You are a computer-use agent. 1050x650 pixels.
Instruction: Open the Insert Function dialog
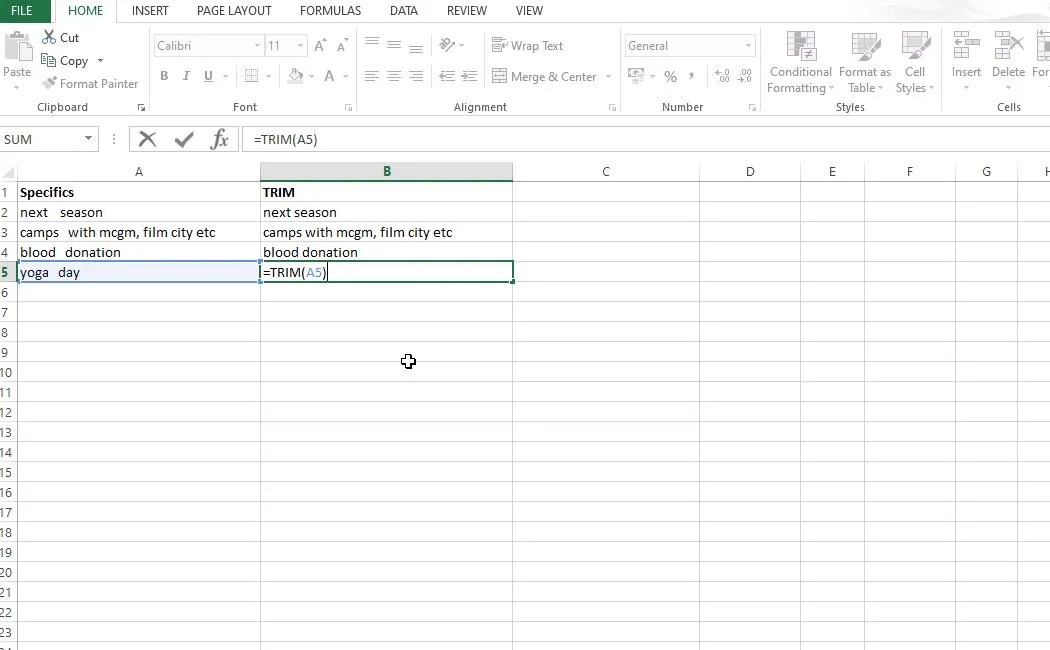(x=219, y=139)
